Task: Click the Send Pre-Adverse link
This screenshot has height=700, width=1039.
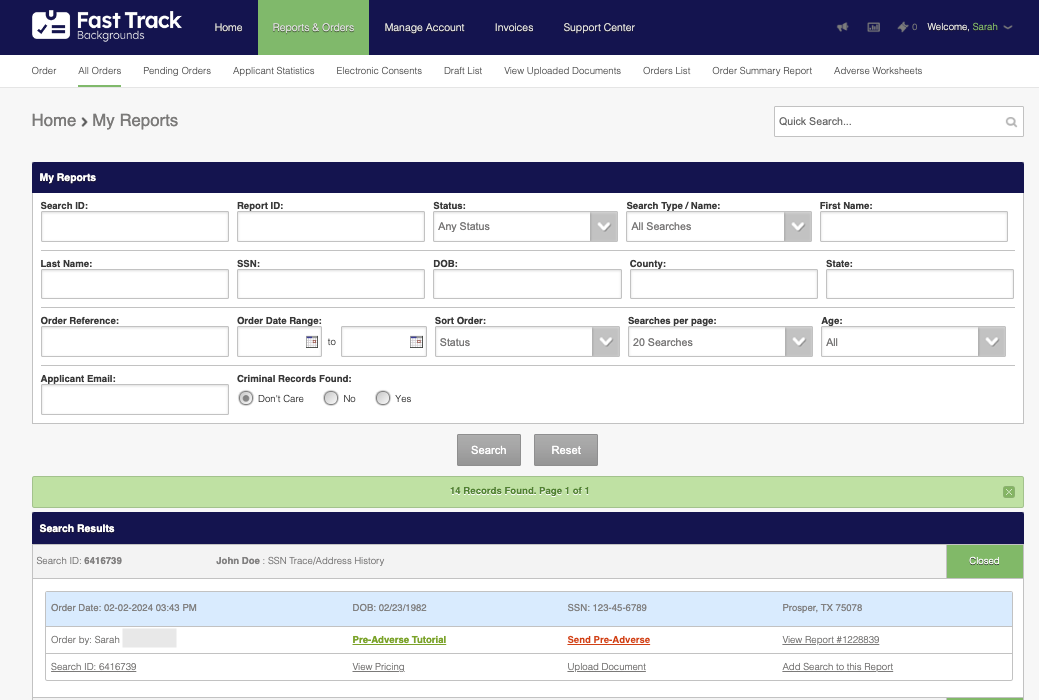Action: (608, 640)
